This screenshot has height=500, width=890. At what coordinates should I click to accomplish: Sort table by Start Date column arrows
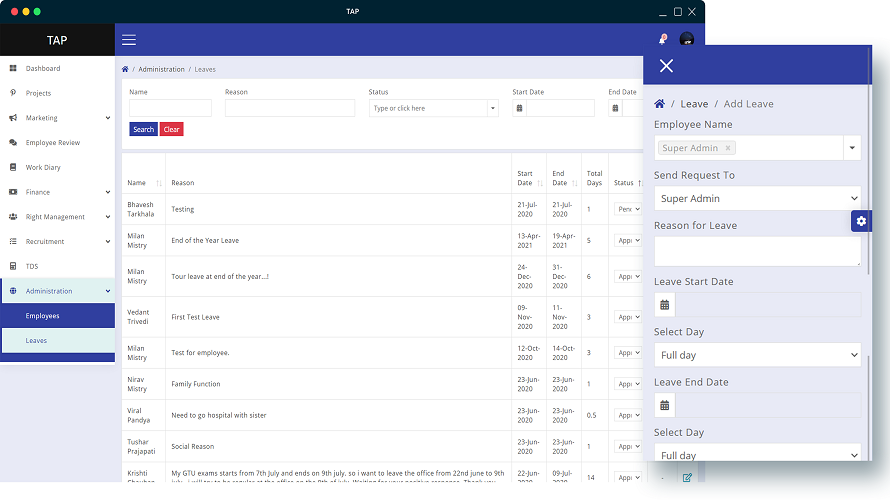[540, 183]
